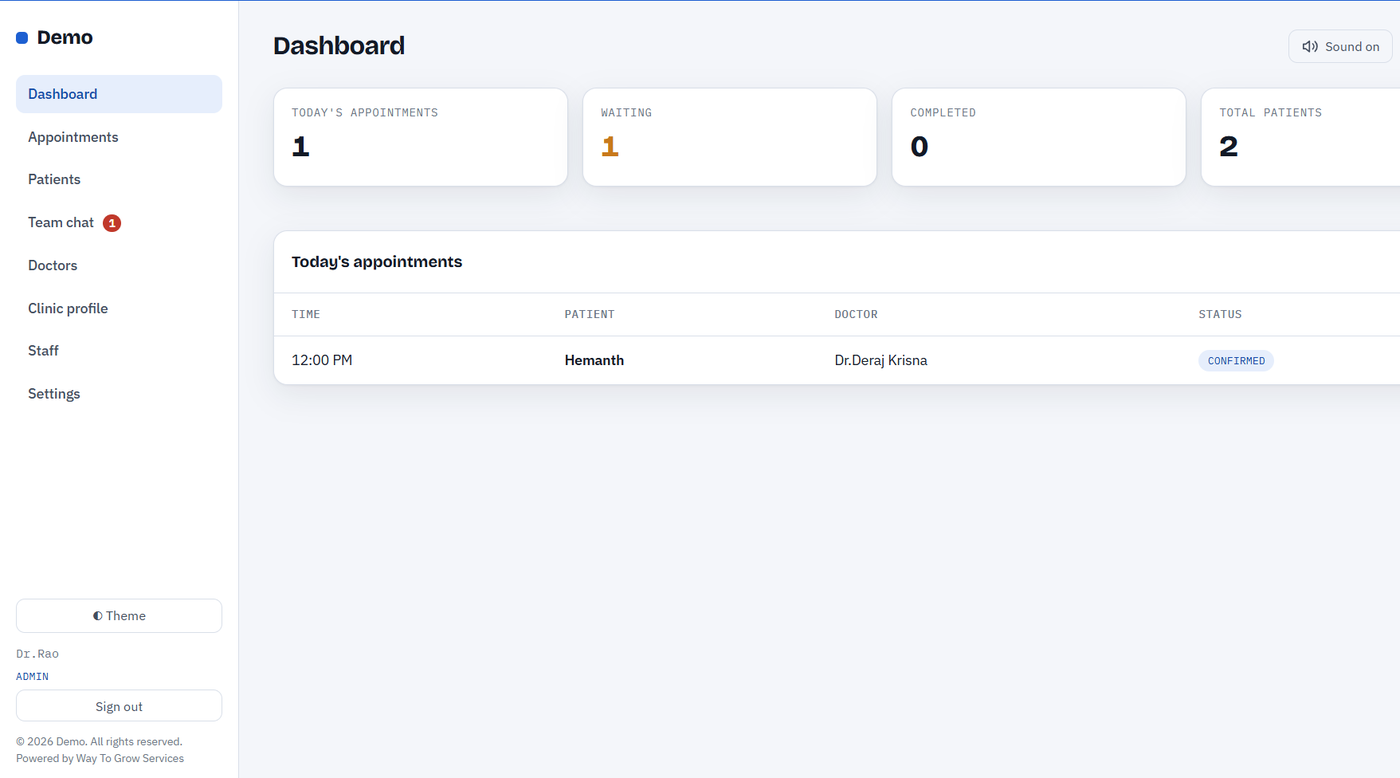This screenshot has height=778, width=1400.
Task: Click the Dashboard page title
Action: pos(339,46)
